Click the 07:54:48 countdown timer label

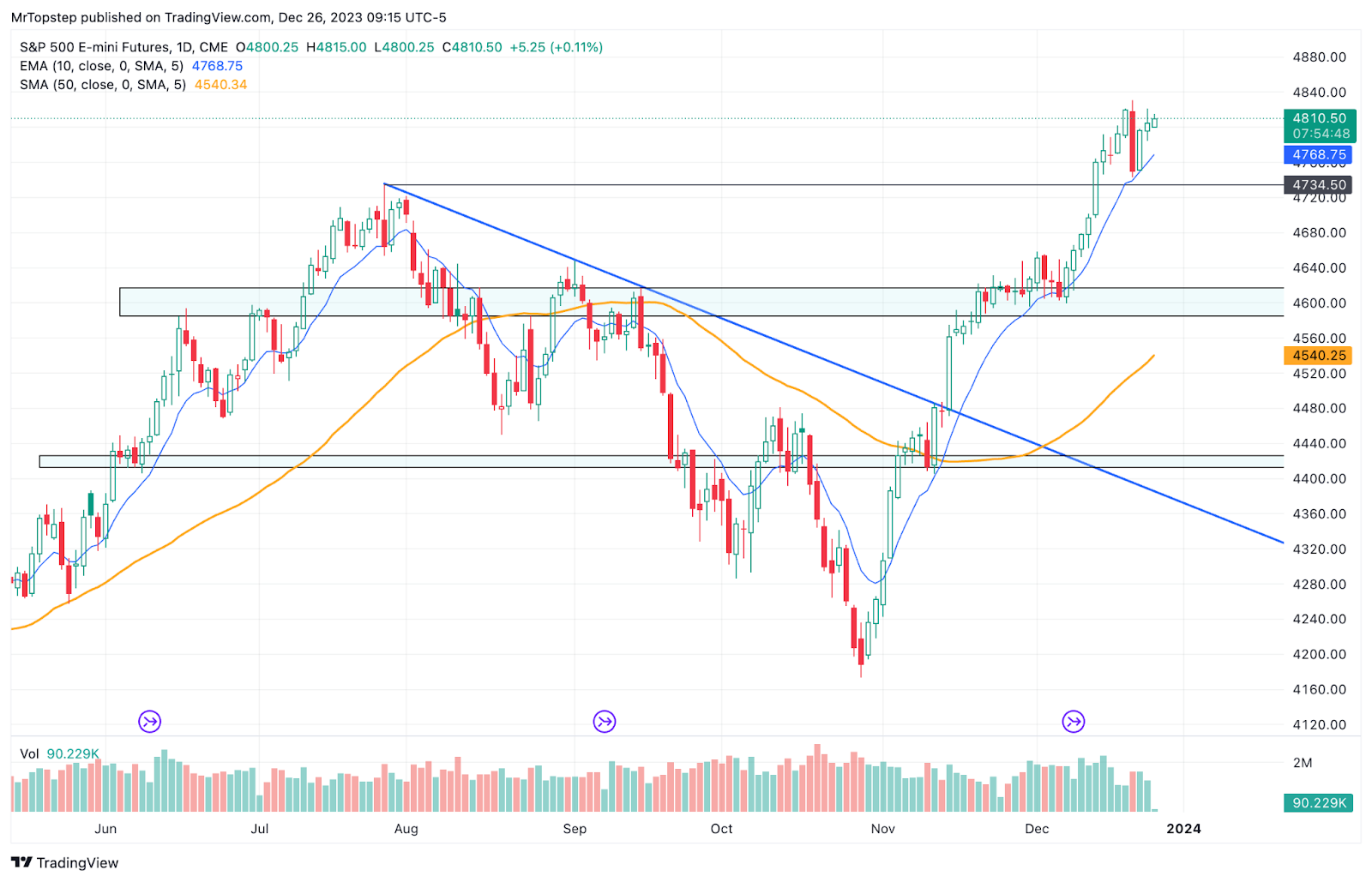point(1321,134)
